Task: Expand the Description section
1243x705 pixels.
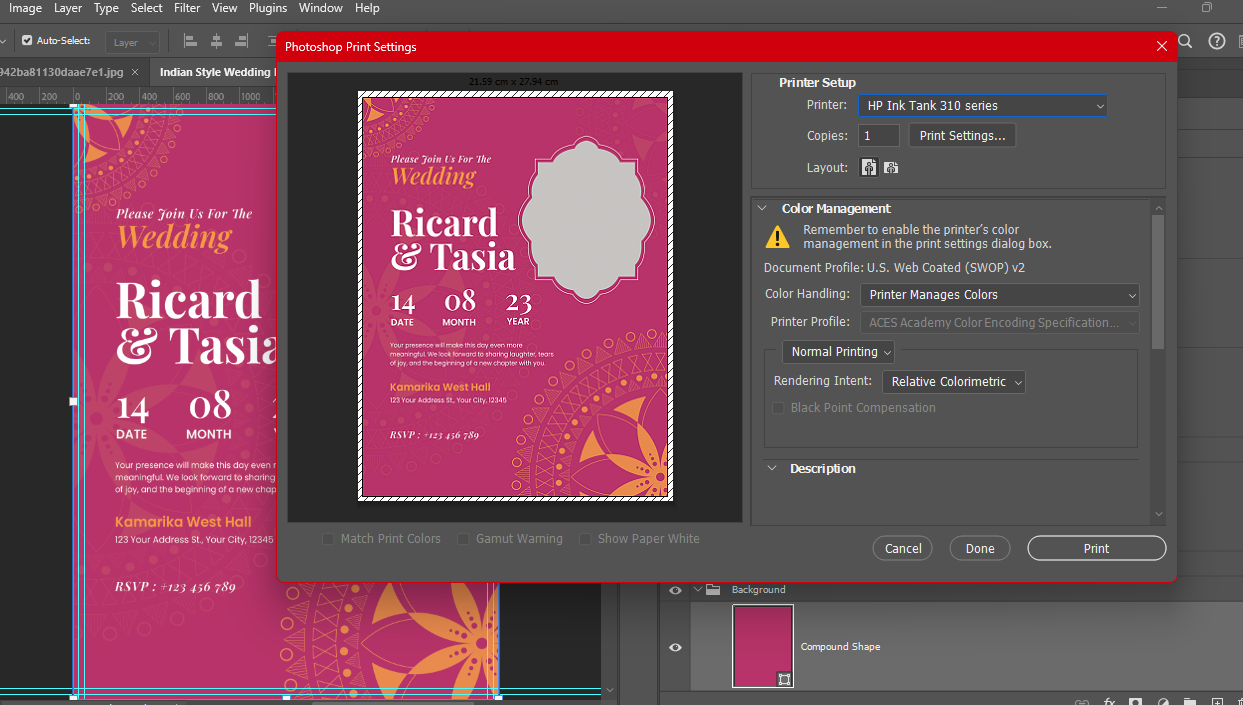Action: click(x=772, y=468)
